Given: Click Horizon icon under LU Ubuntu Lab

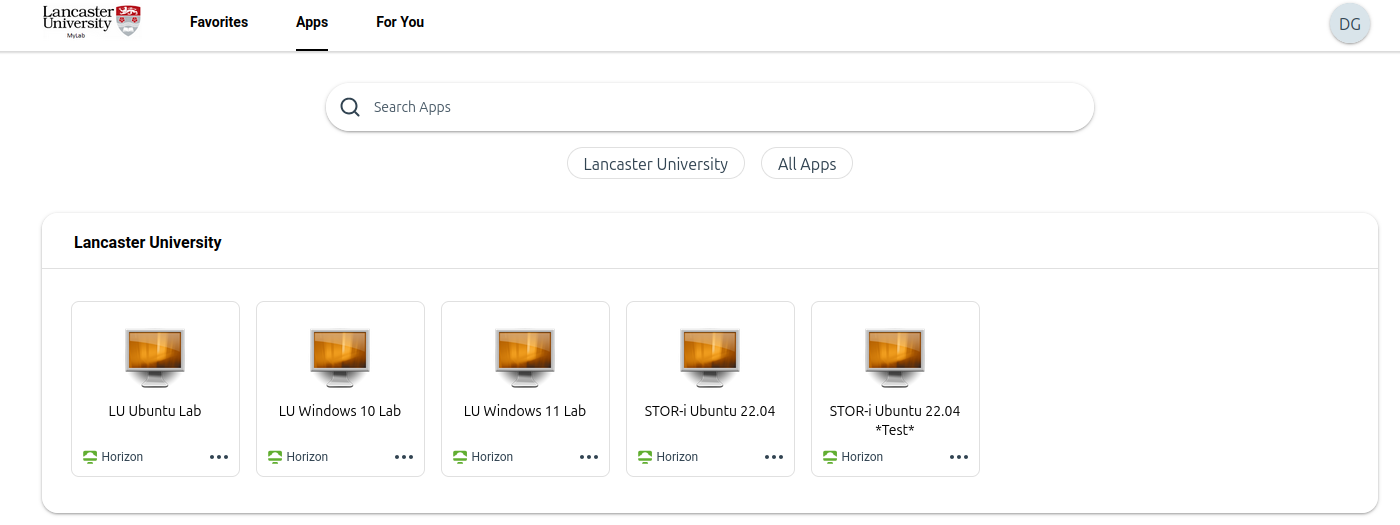Looking at the screenshot, I should point(90,457).
